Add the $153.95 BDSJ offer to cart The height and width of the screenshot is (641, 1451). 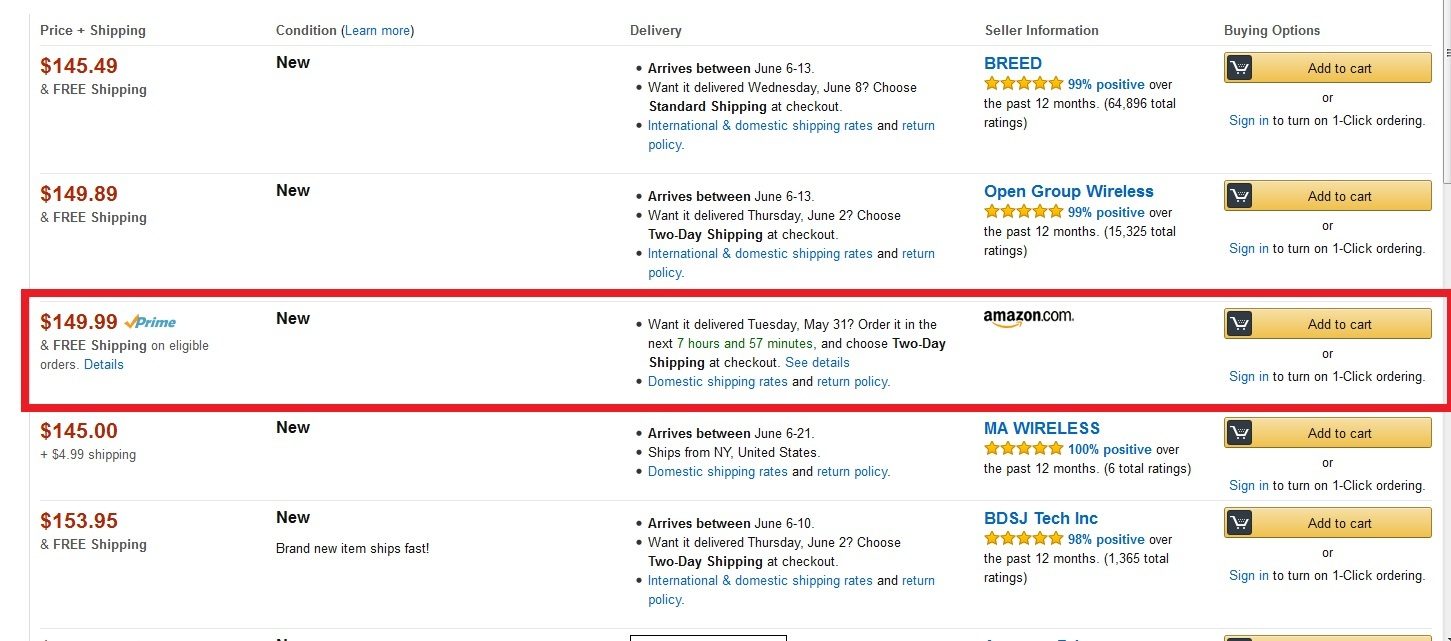(x=1339, y=523)
